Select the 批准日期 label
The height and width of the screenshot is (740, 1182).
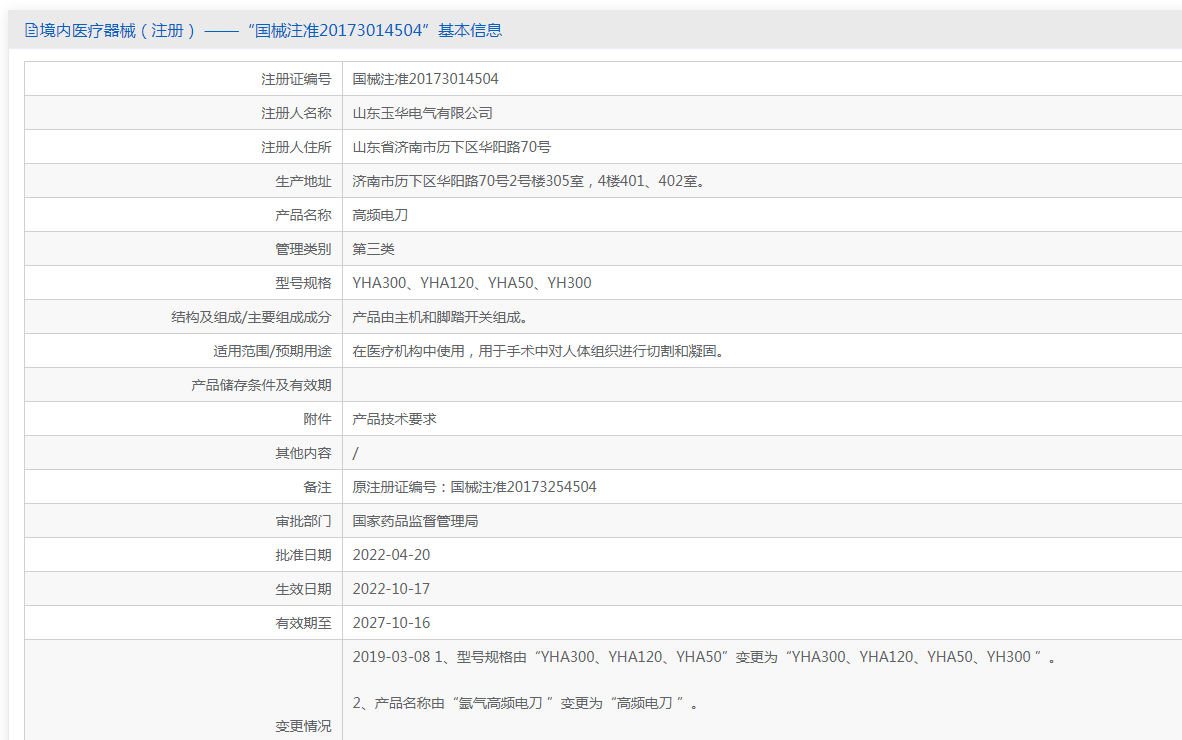pyautogui.click(x=303, y=555)
